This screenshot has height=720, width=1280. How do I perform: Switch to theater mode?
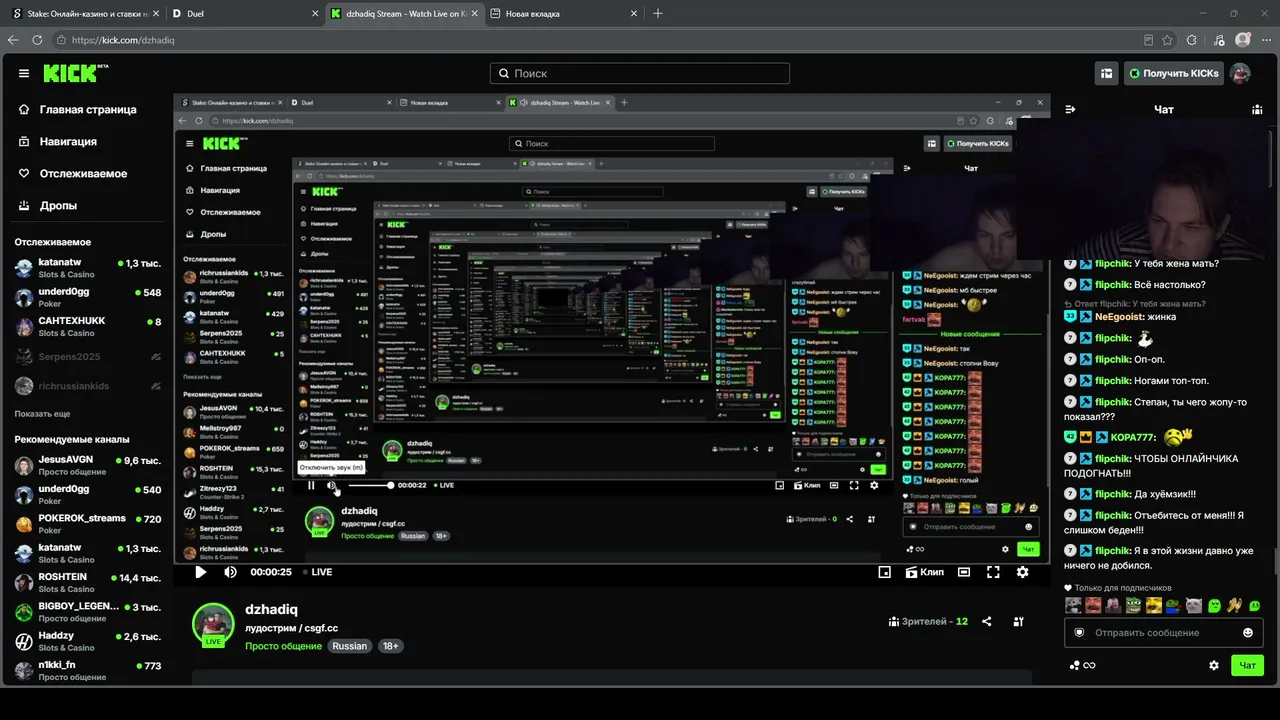tap(963, 572)
